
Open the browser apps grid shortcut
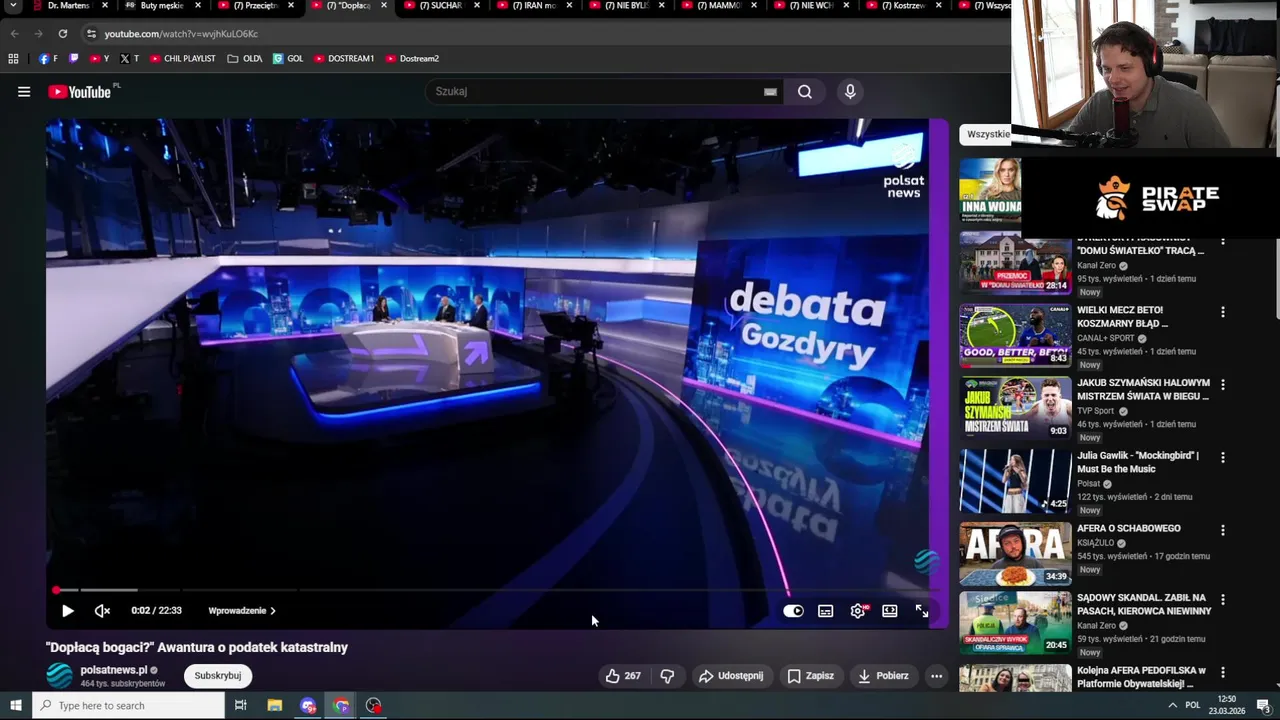(x=14, y=59)
